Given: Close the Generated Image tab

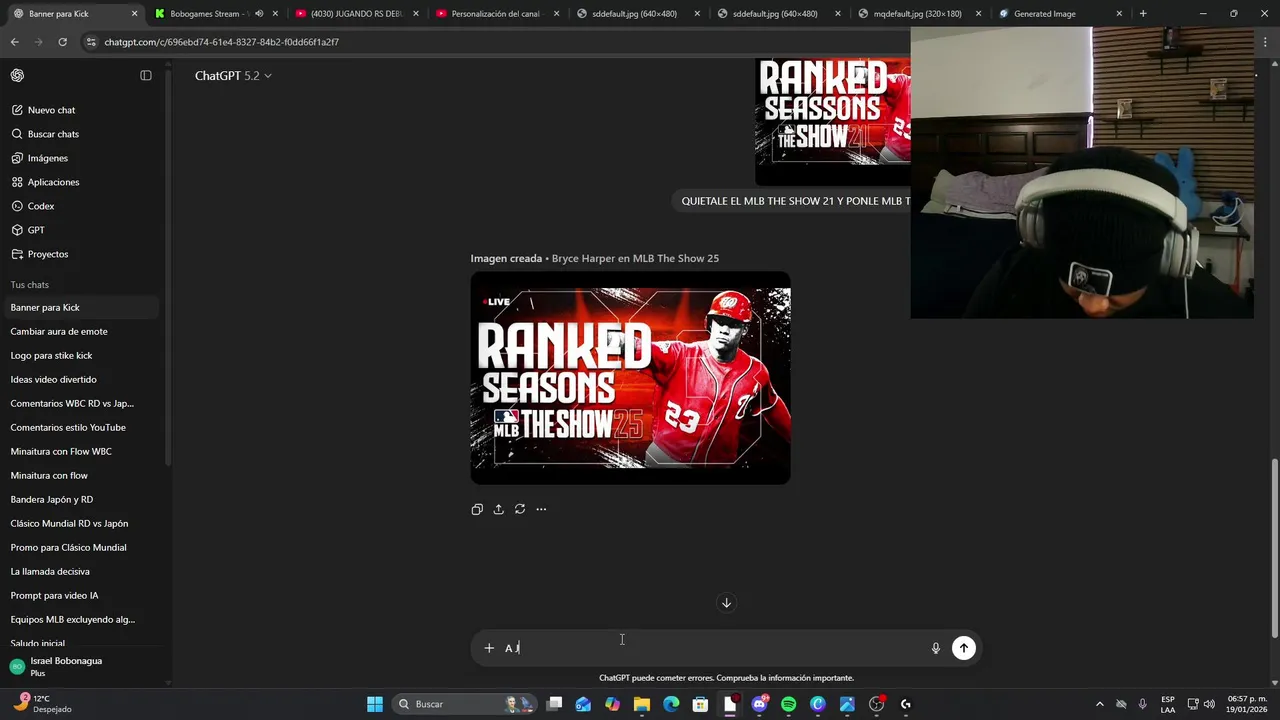Looking at the screenshot, I should tap(1119, 14).
